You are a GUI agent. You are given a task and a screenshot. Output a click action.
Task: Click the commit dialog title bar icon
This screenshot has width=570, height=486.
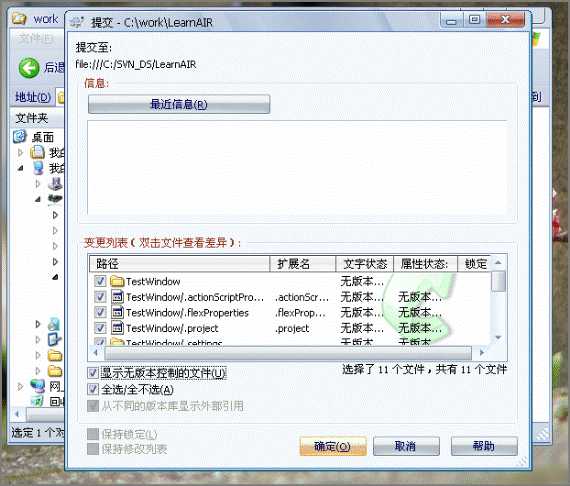point(77,22)
